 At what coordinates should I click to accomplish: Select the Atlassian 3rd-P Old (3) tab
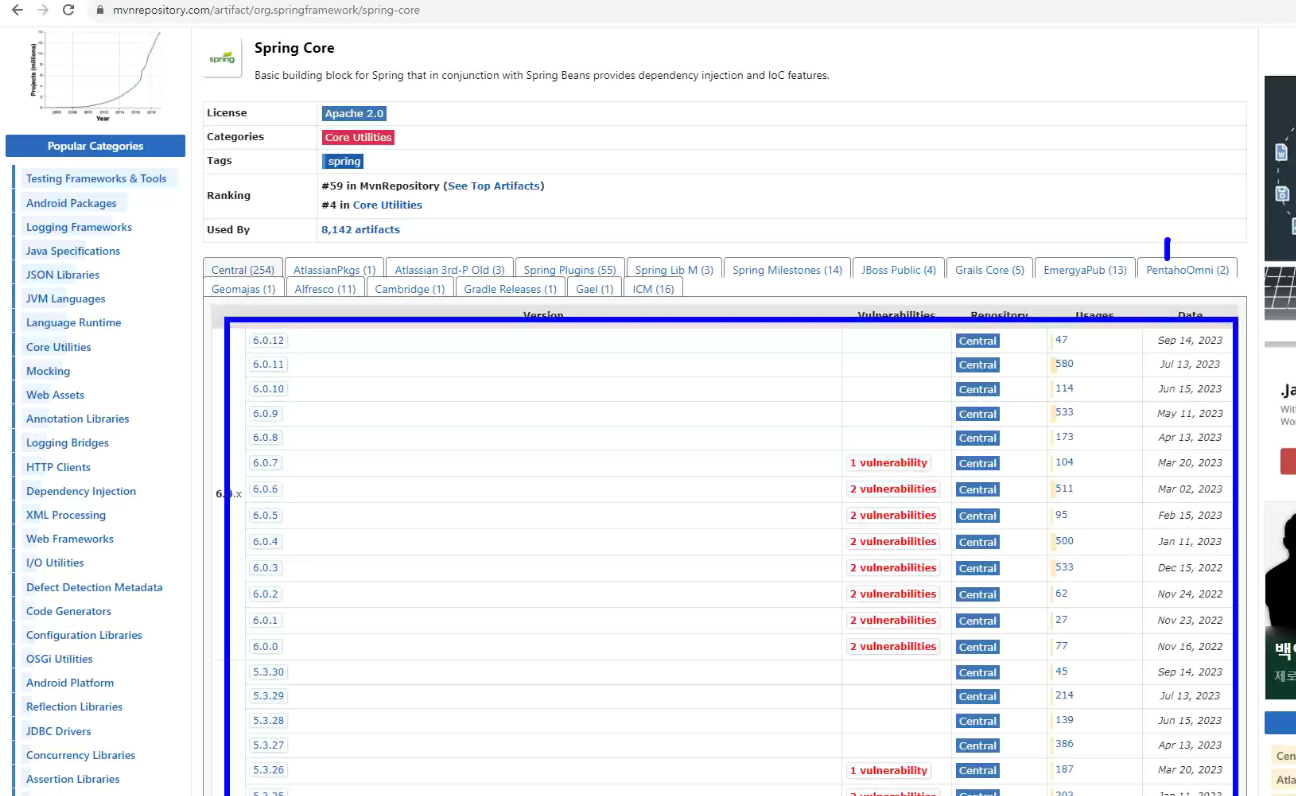click(x=449, y=270)
